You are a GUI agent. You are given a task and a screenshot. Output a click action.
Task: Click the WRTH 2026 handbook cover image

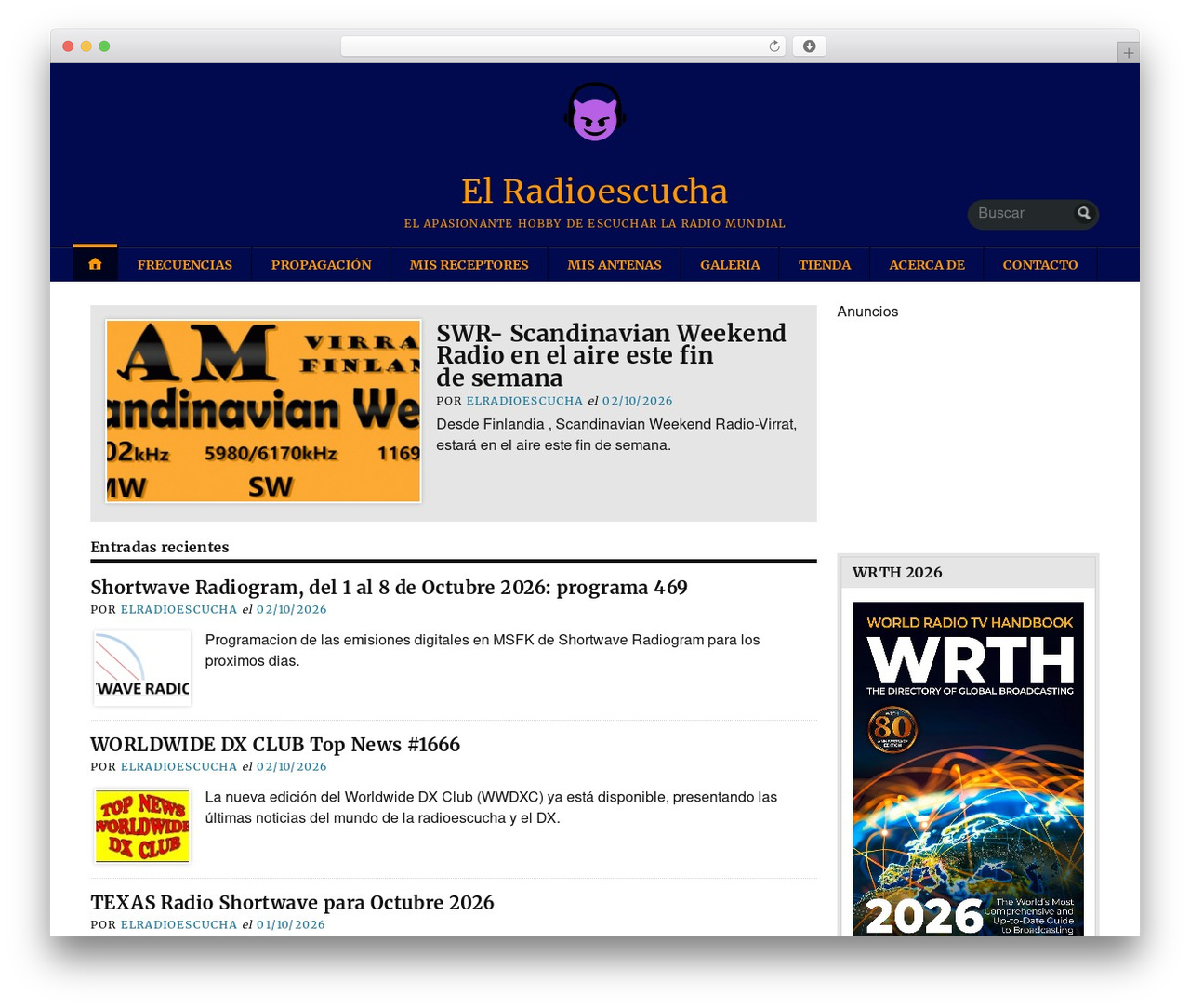[x=968, y=769]
